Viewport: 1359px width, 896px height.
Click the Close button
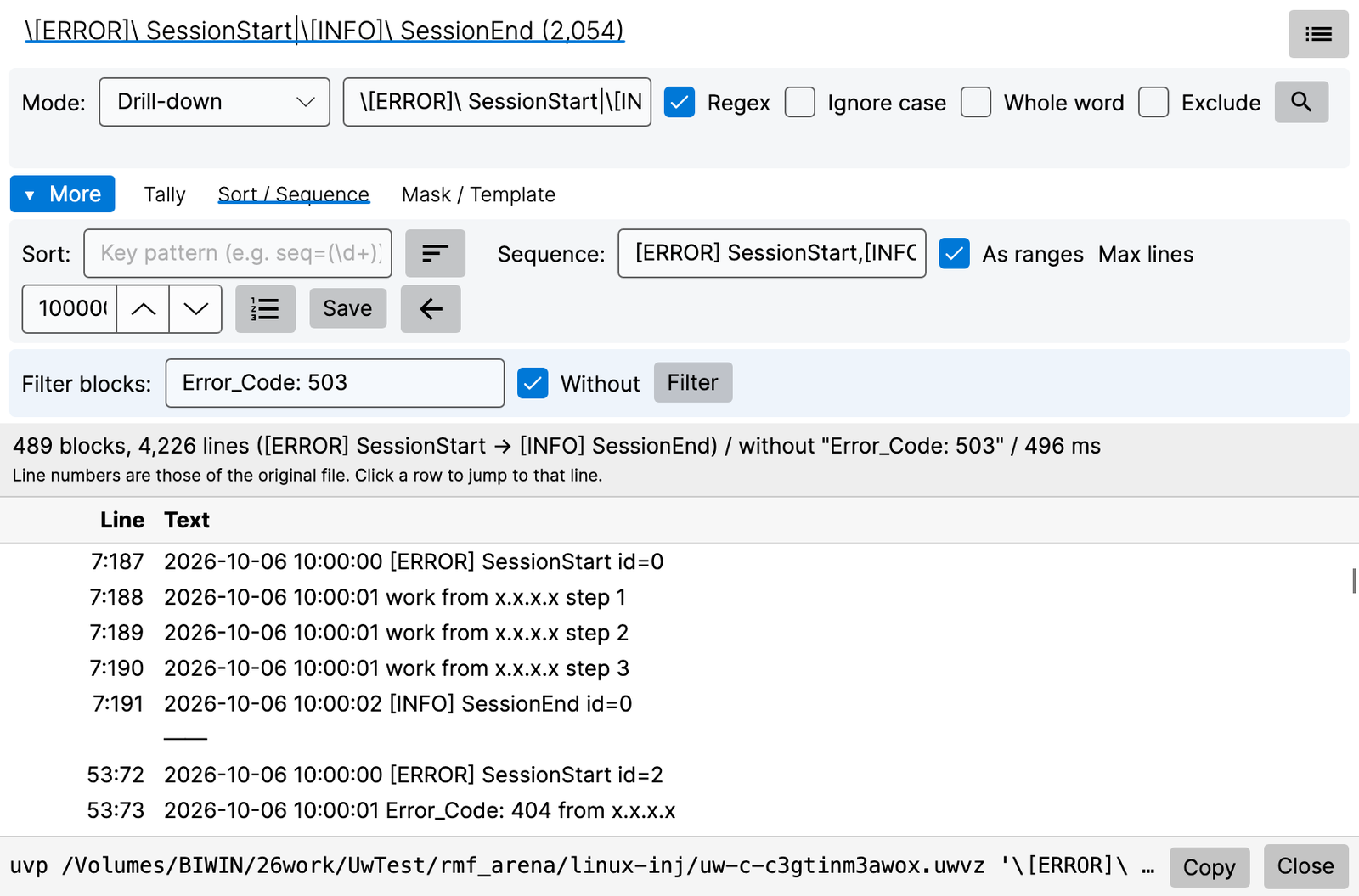coord(1305,866)
